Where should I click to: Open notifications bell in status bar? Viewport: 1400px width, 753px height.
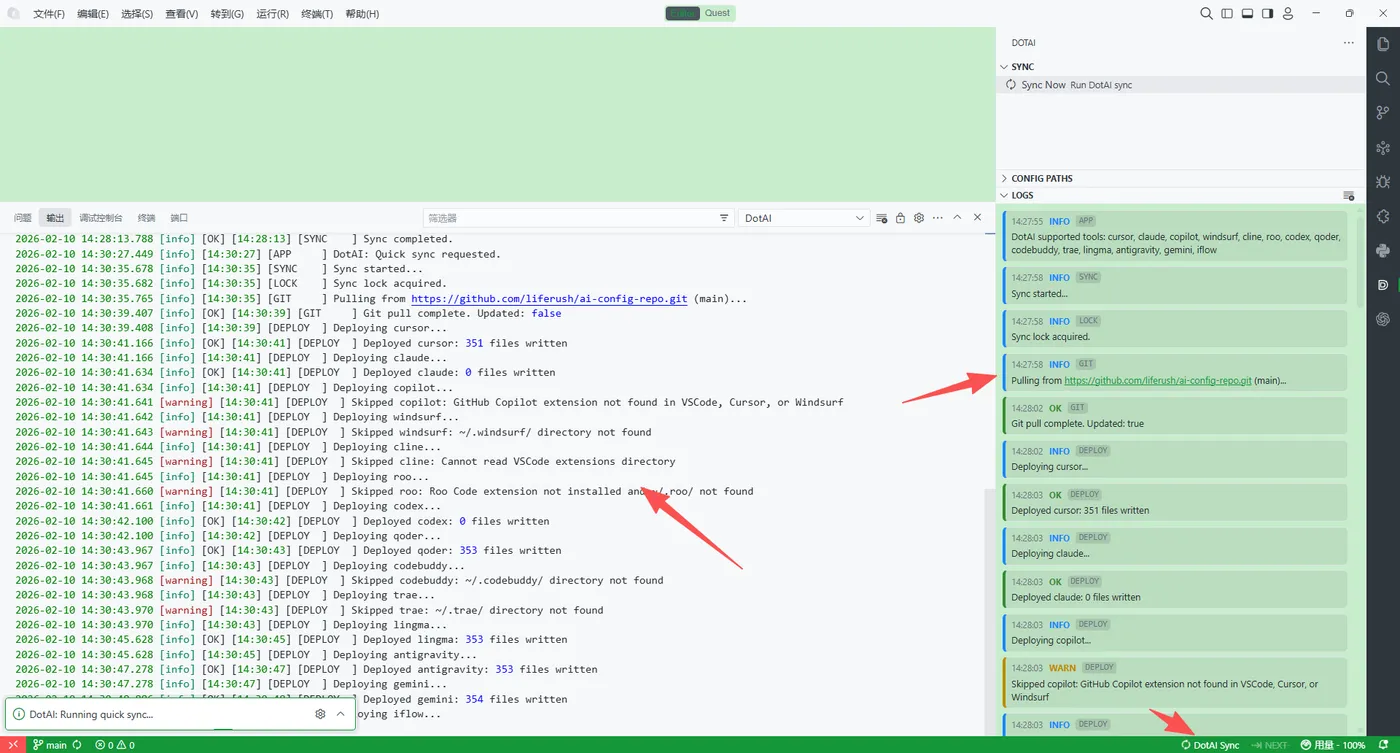[1383, 745]
